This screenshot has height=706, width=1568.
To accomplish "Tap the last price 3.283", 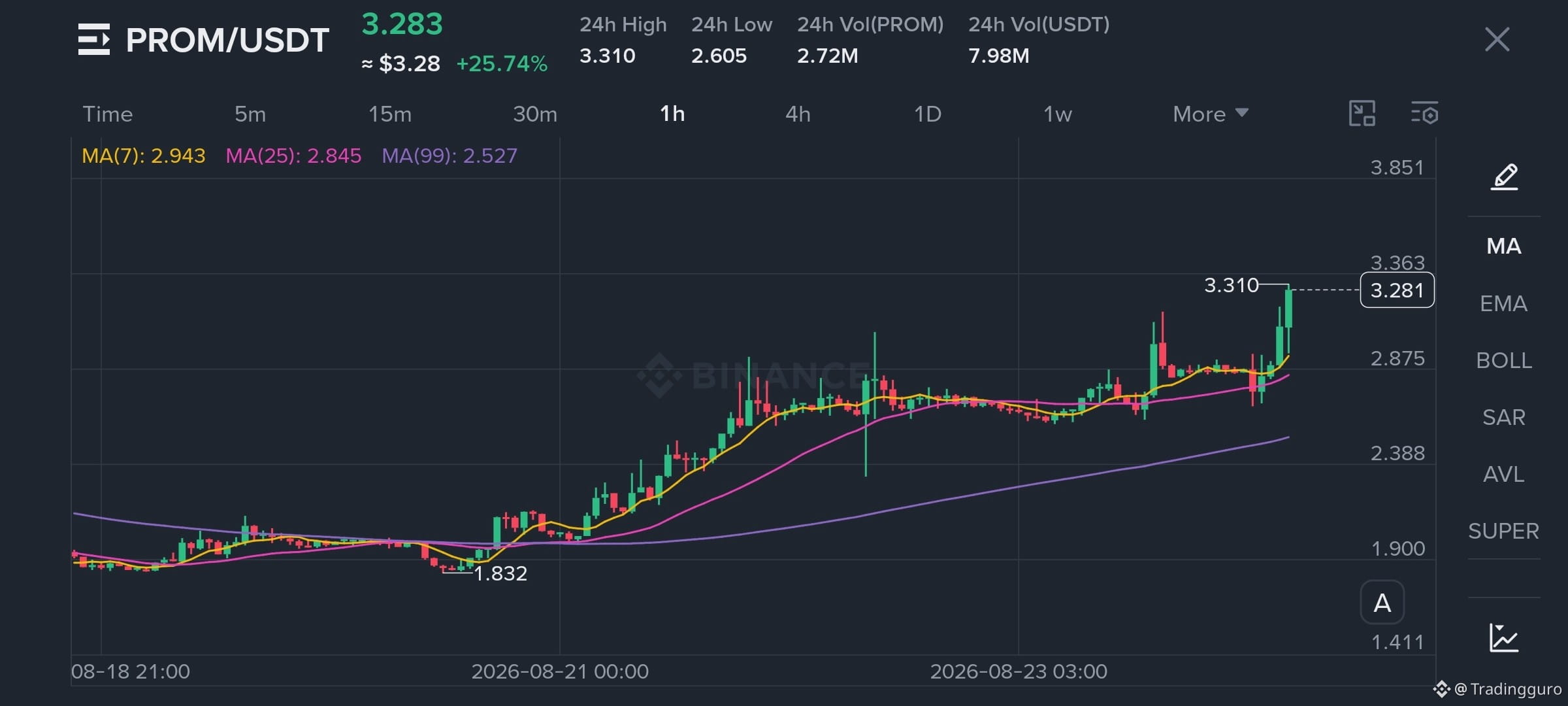I will coord(402,24).
